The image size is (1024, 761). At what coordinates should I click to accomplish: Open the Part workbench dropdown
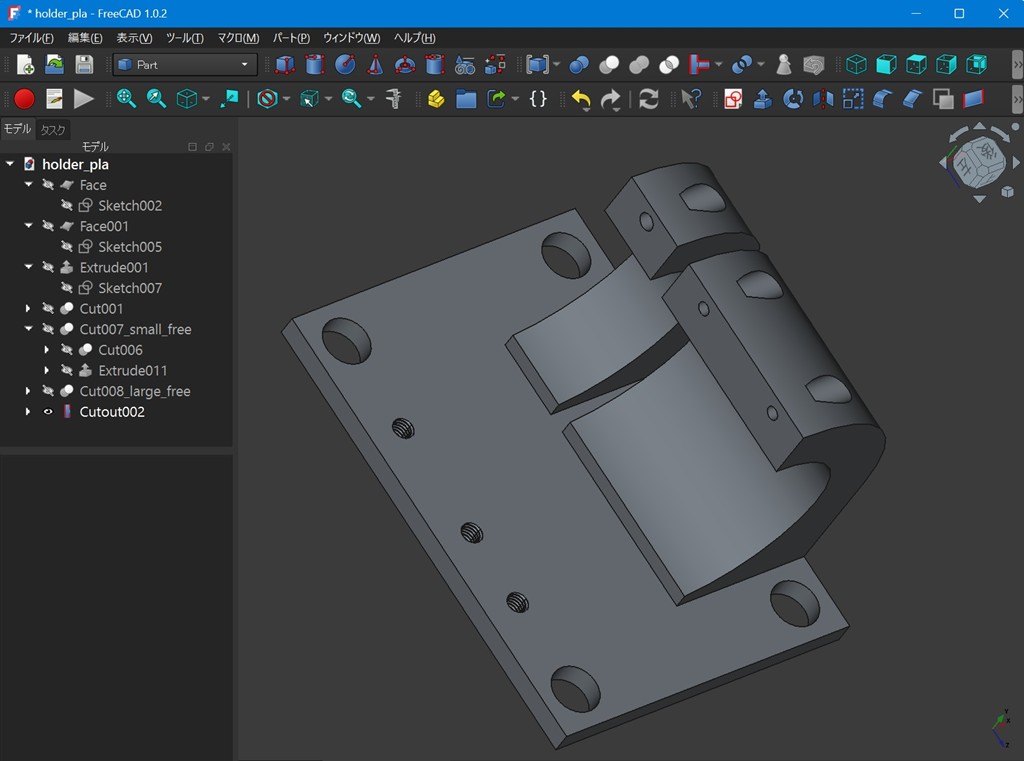coord(185,65)
